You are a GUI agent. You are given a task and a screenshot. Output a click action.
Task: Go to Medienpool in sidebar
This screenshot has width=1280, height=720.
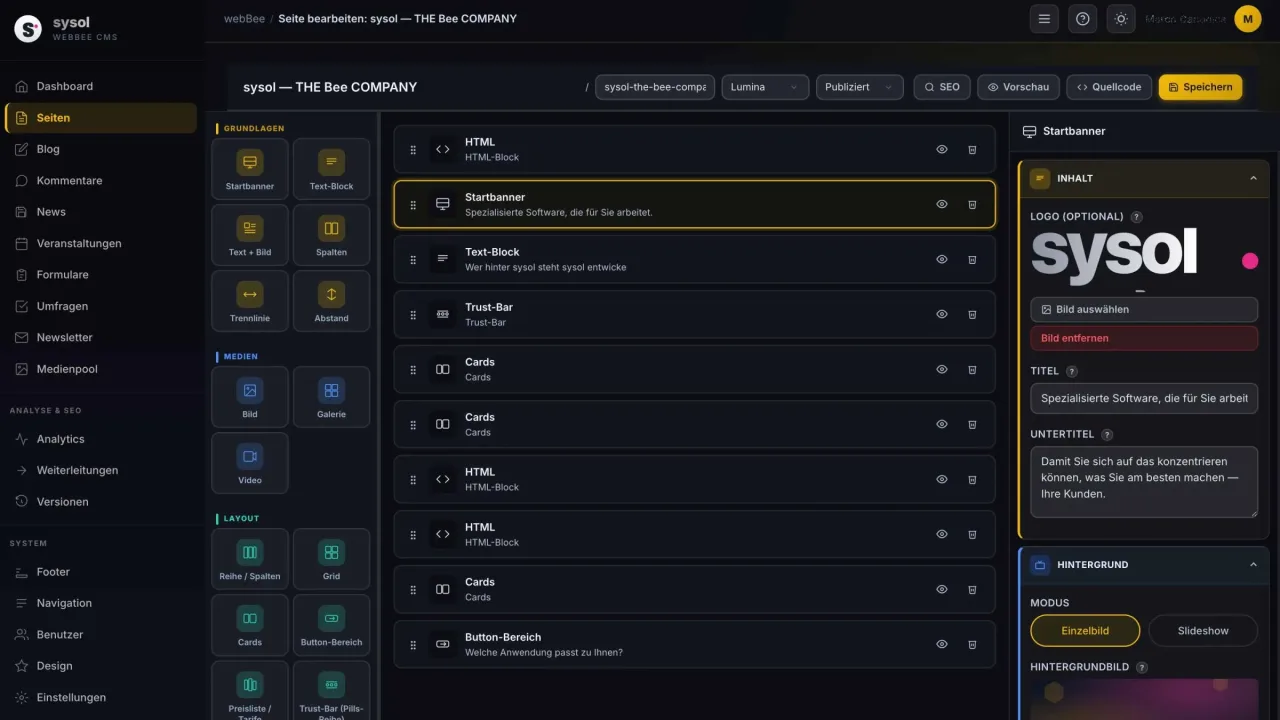tap(100, 369)
